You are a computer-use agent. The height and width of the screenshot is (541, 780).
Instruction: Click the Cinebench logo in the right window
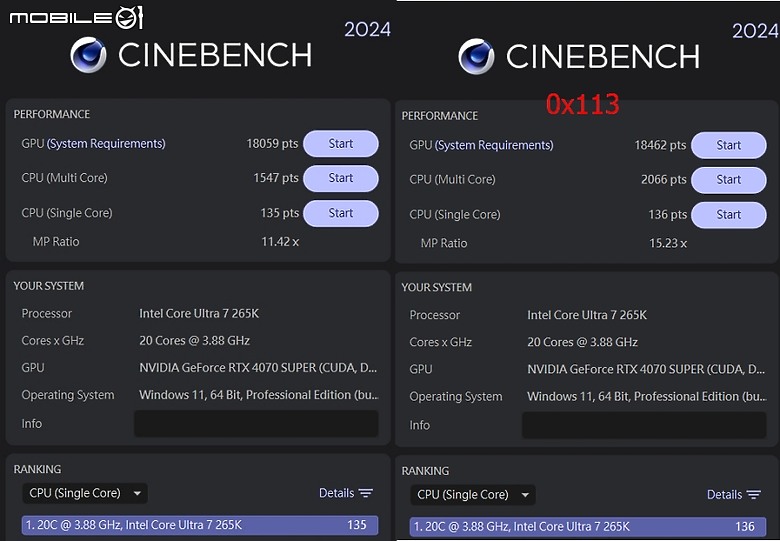(x=476, y=56)
